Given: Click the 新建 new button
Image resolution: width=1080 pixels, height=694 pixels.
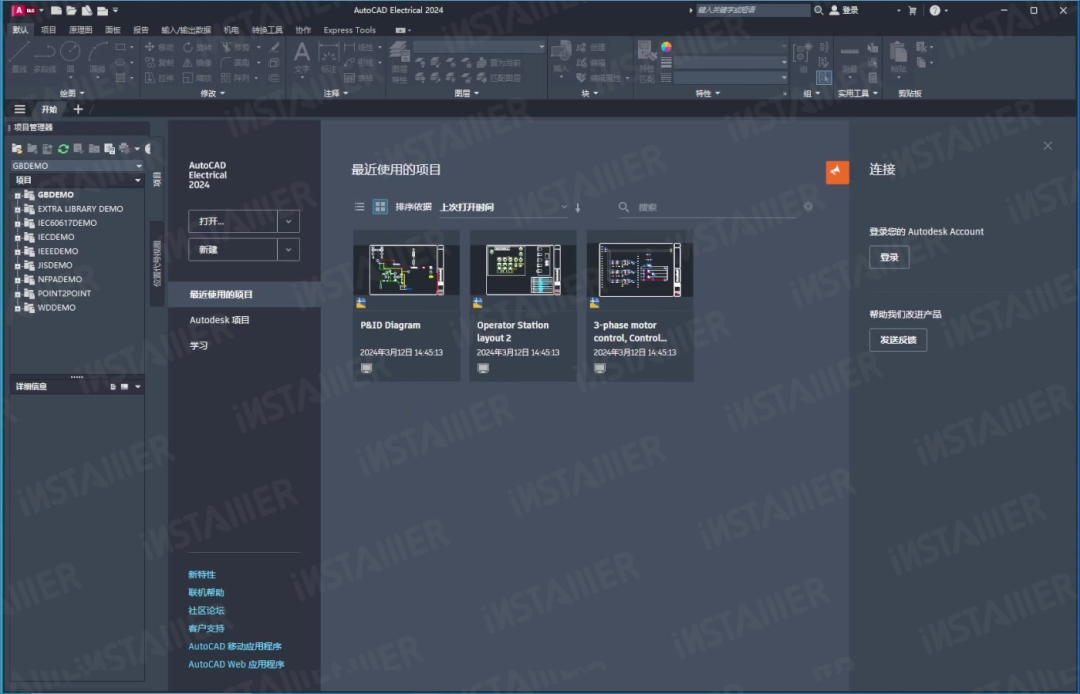Looking at the screenshot, I should (x=233, y=250).
